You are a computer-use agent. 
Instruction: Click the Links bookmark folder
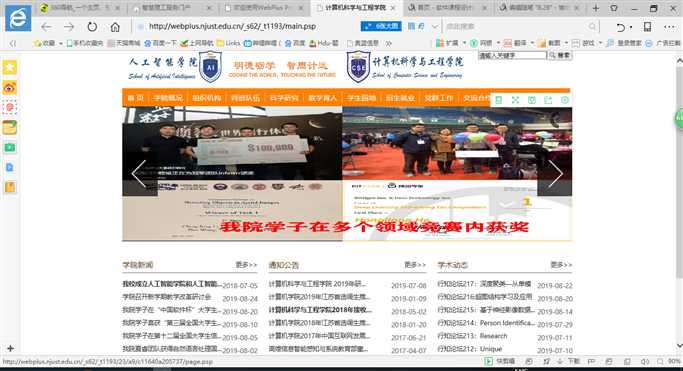pyautogui.click(x=229, y=43)
